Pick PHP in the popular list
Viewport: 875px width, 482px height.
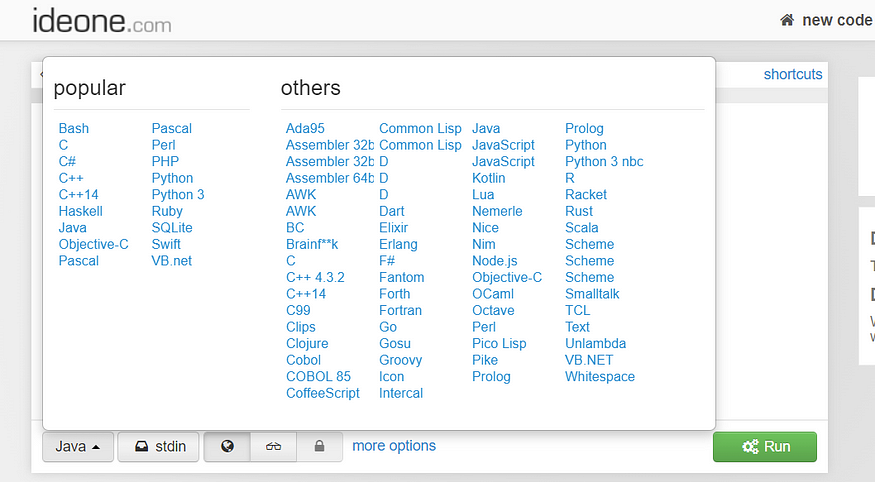click(x=165, y=161)
